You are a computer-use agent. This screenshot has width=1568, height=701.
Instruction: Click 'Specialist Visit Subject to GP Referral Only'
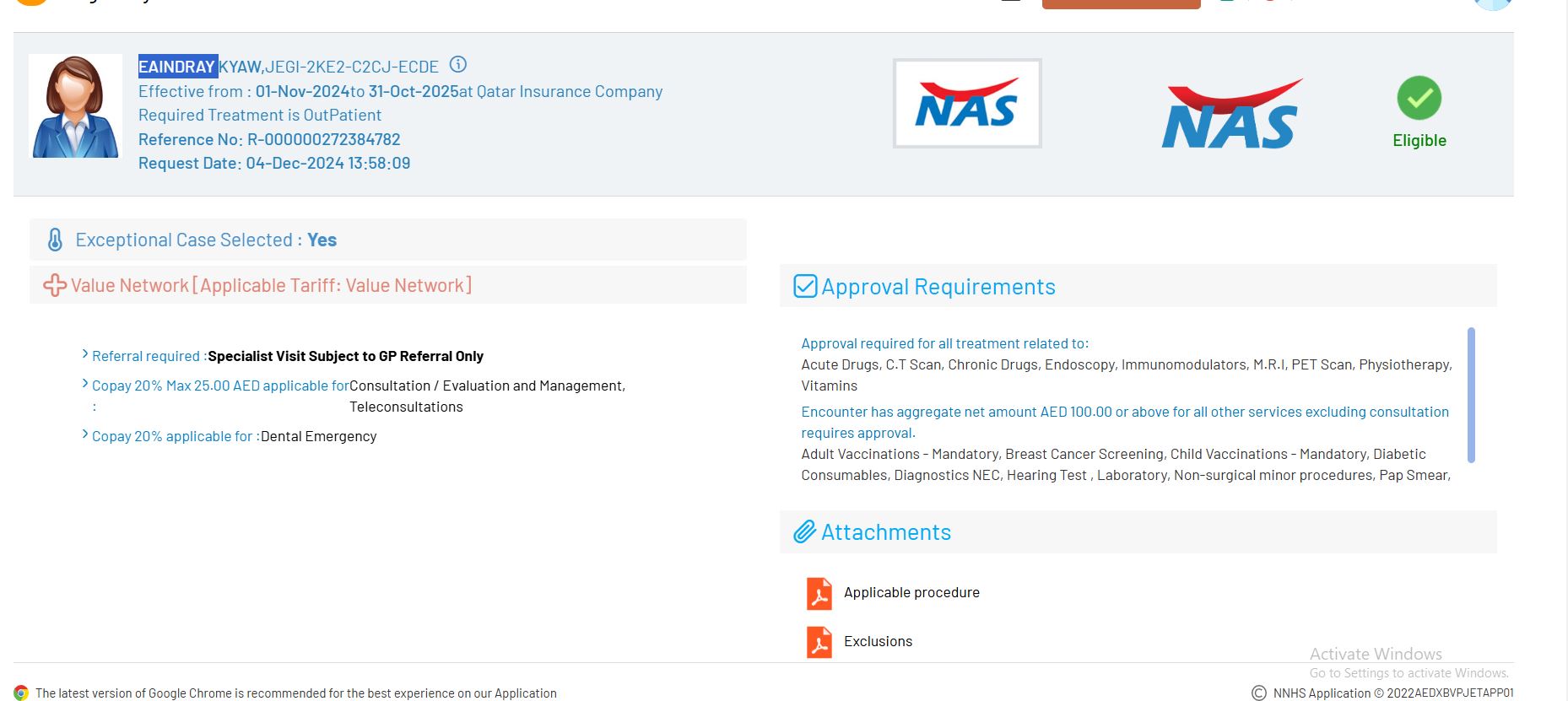345,356
